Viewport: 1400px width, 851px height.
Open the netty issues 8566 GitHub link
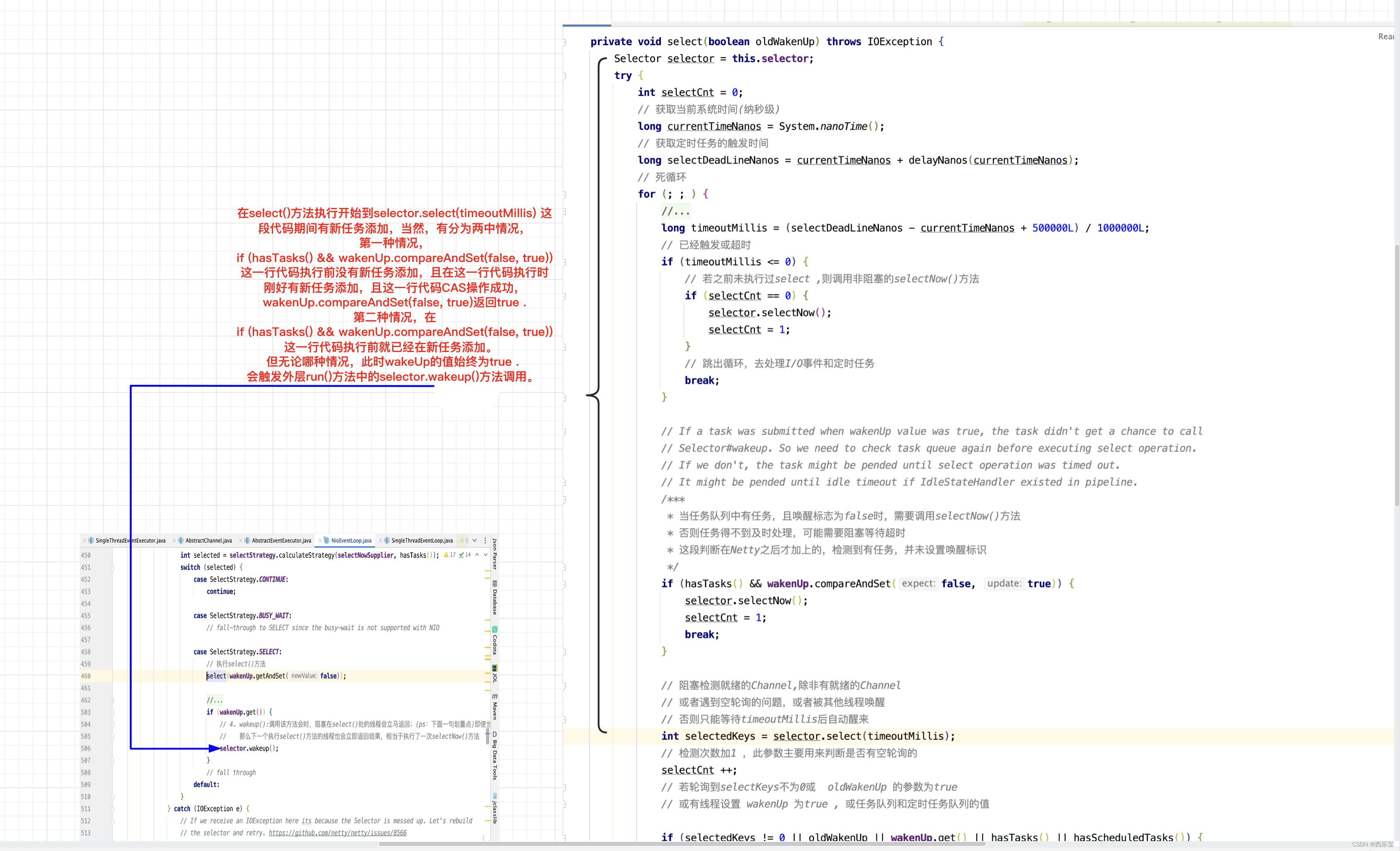point(337,833)
